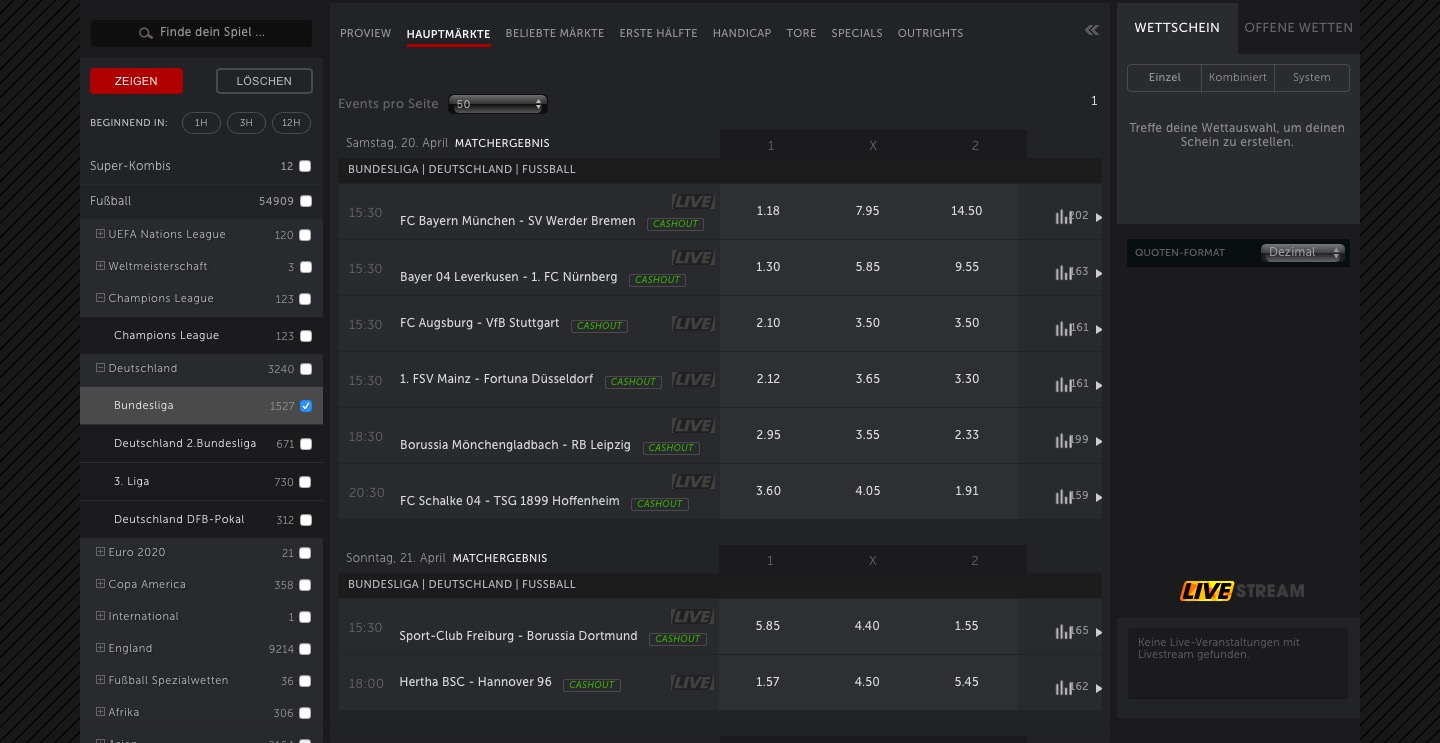This screenshot has height=743, width=1440.
Task: Switch to the HANDICAP tab
Action: coord(742,33)
